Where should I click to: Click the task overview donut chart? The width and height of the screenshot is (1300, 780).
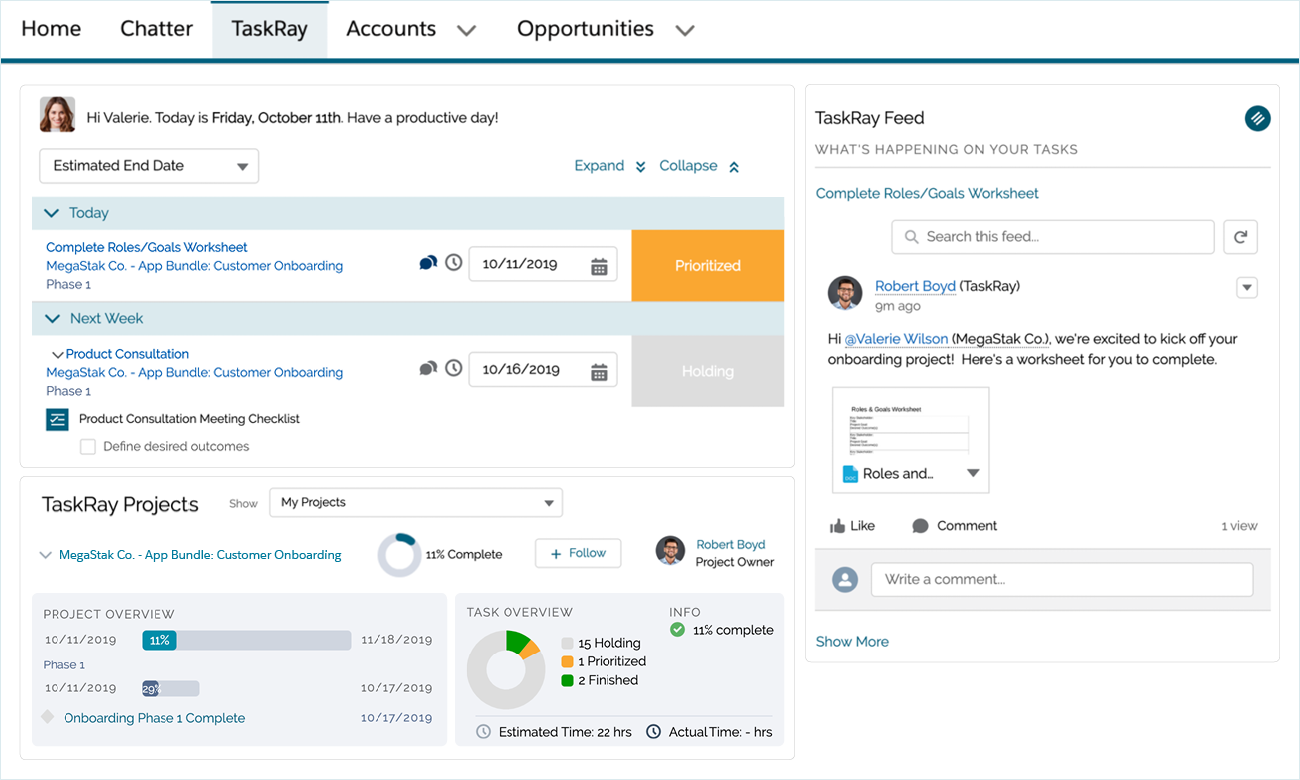click(505, 670)
